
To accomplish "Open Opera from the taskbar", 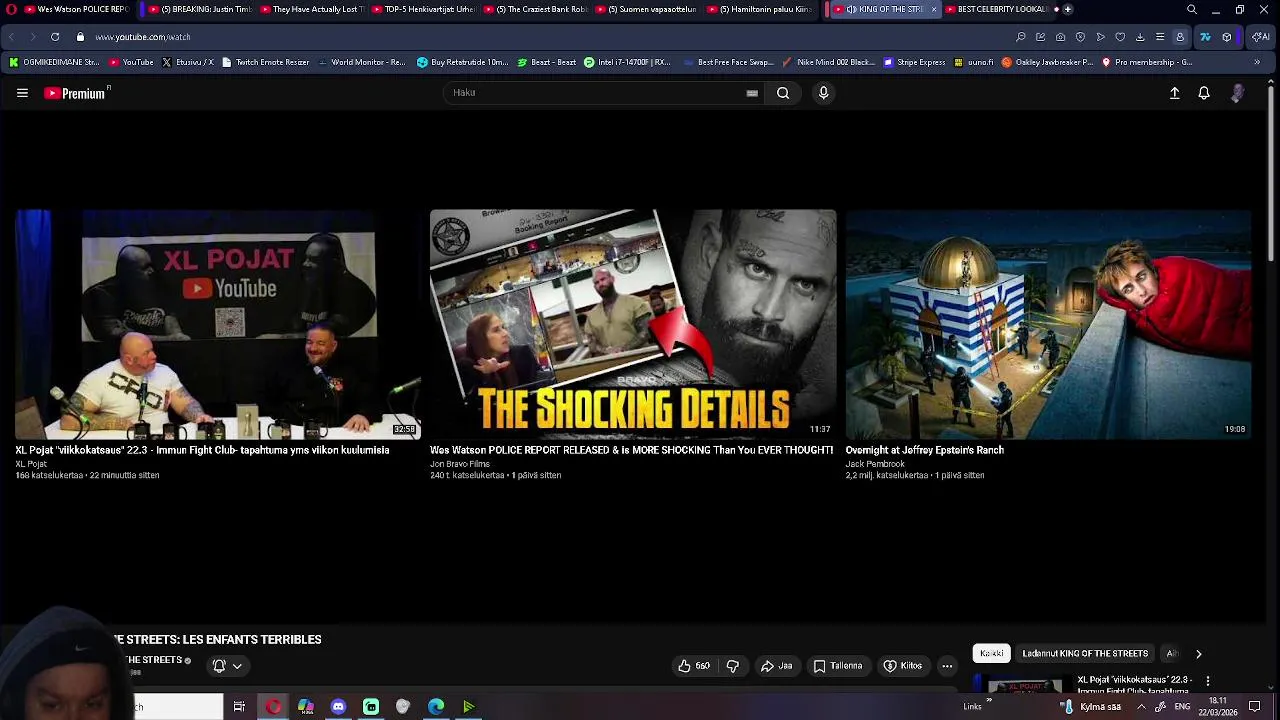I will click(273, 707).
